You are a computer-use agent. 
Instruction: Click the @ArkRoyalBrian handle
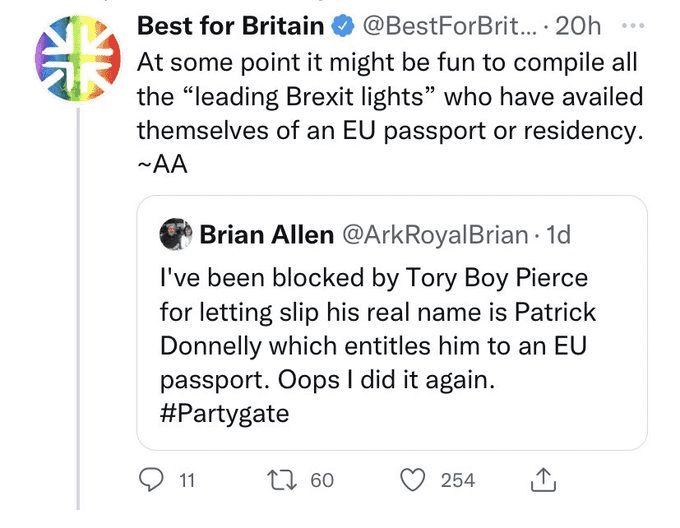[x=436, y=234]
